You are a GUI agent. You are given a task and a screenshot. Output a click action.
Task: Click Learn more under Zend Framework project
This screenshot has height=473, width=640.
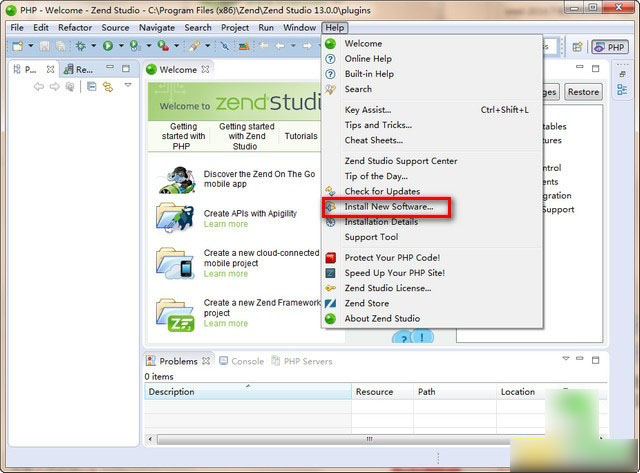[x=226, y=324]
